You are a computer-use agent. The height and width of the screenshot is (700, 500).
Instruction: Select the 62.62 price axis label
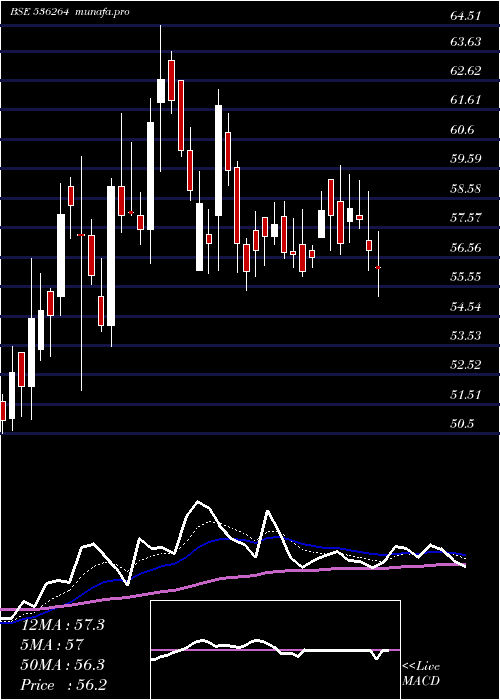tap(466, 71)
